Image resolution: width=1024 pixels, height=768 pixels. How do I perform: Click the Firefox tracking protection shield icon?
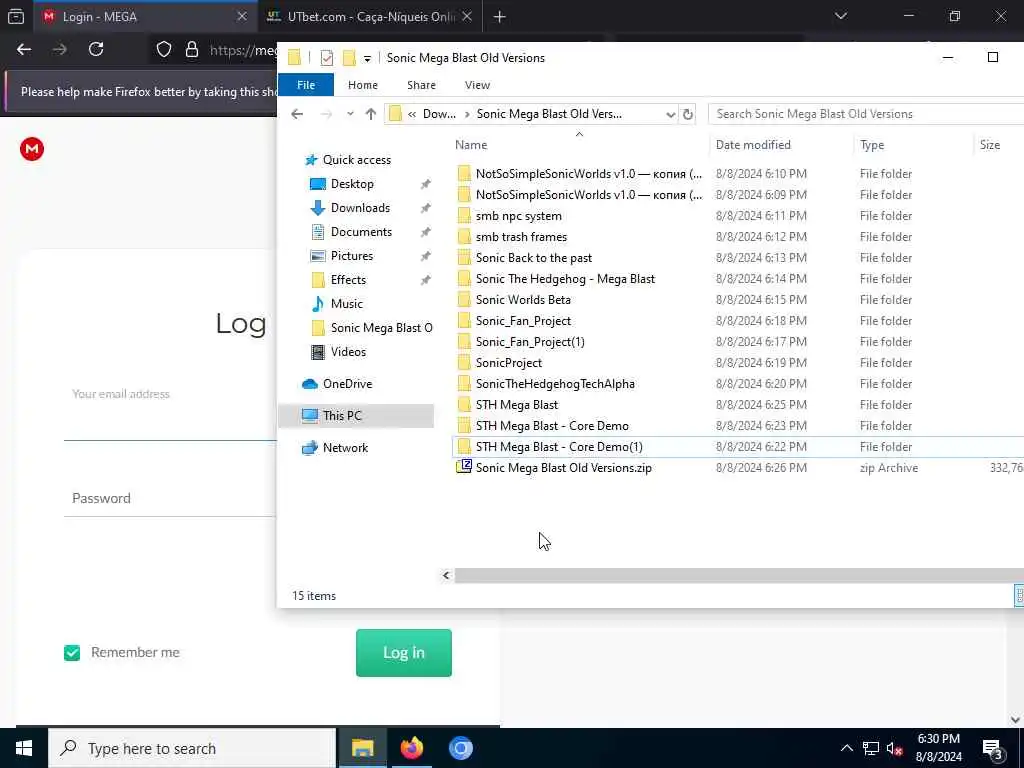click(164, 50)
